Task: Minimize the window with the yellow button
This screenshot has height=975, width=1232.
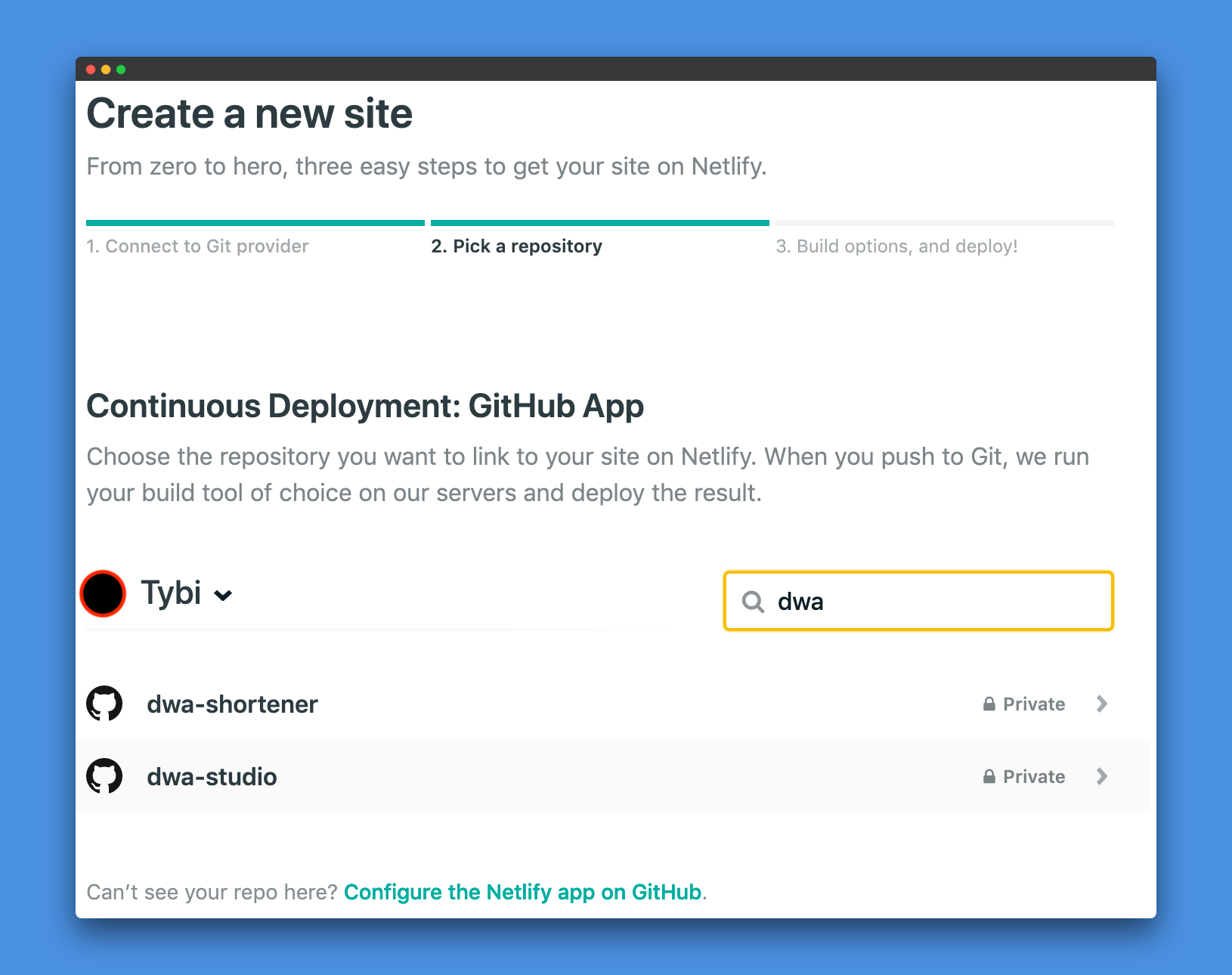Action: (106, 70)
